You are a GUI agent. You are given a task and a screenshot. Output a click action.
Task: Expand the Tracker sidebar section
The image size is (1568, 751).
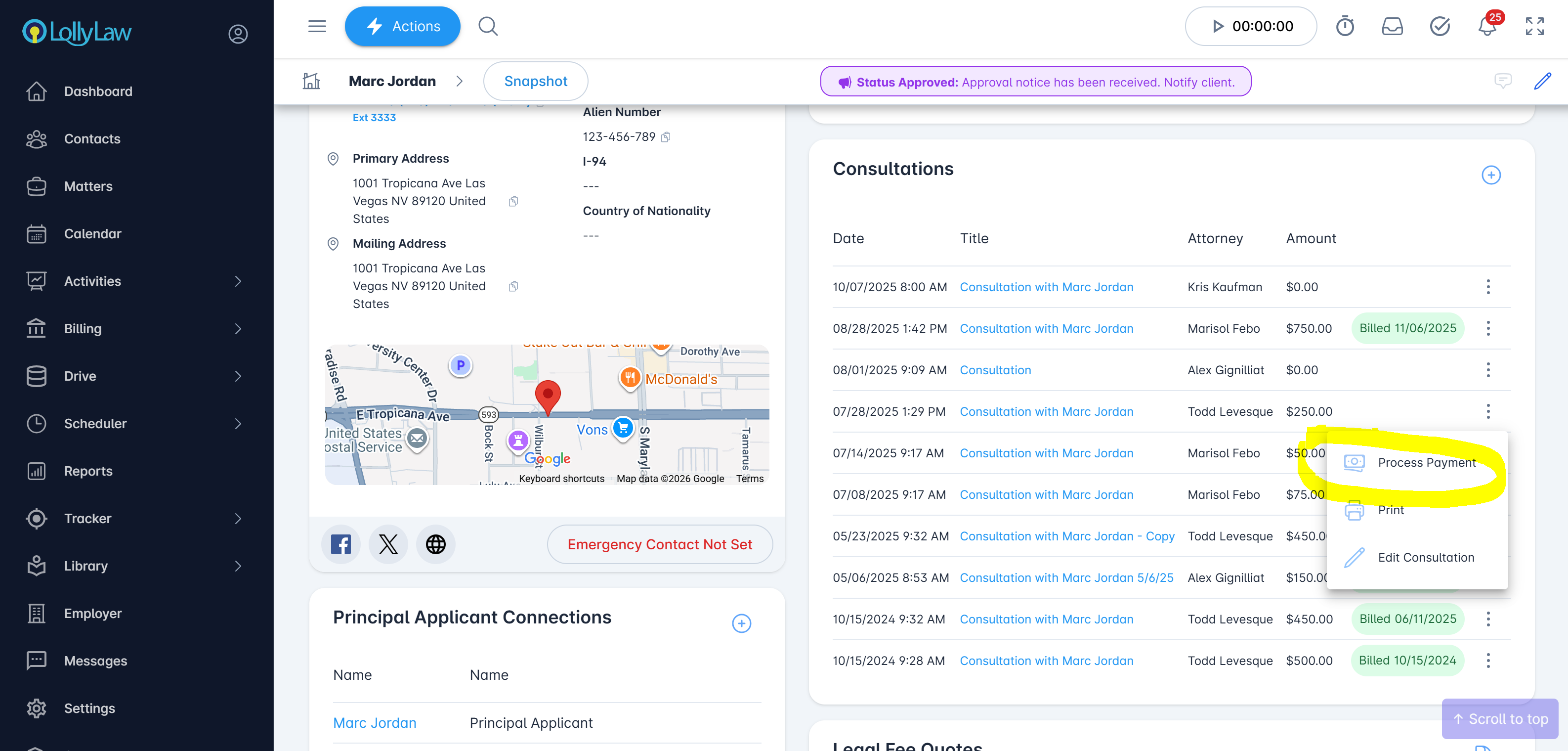[238, 518]
